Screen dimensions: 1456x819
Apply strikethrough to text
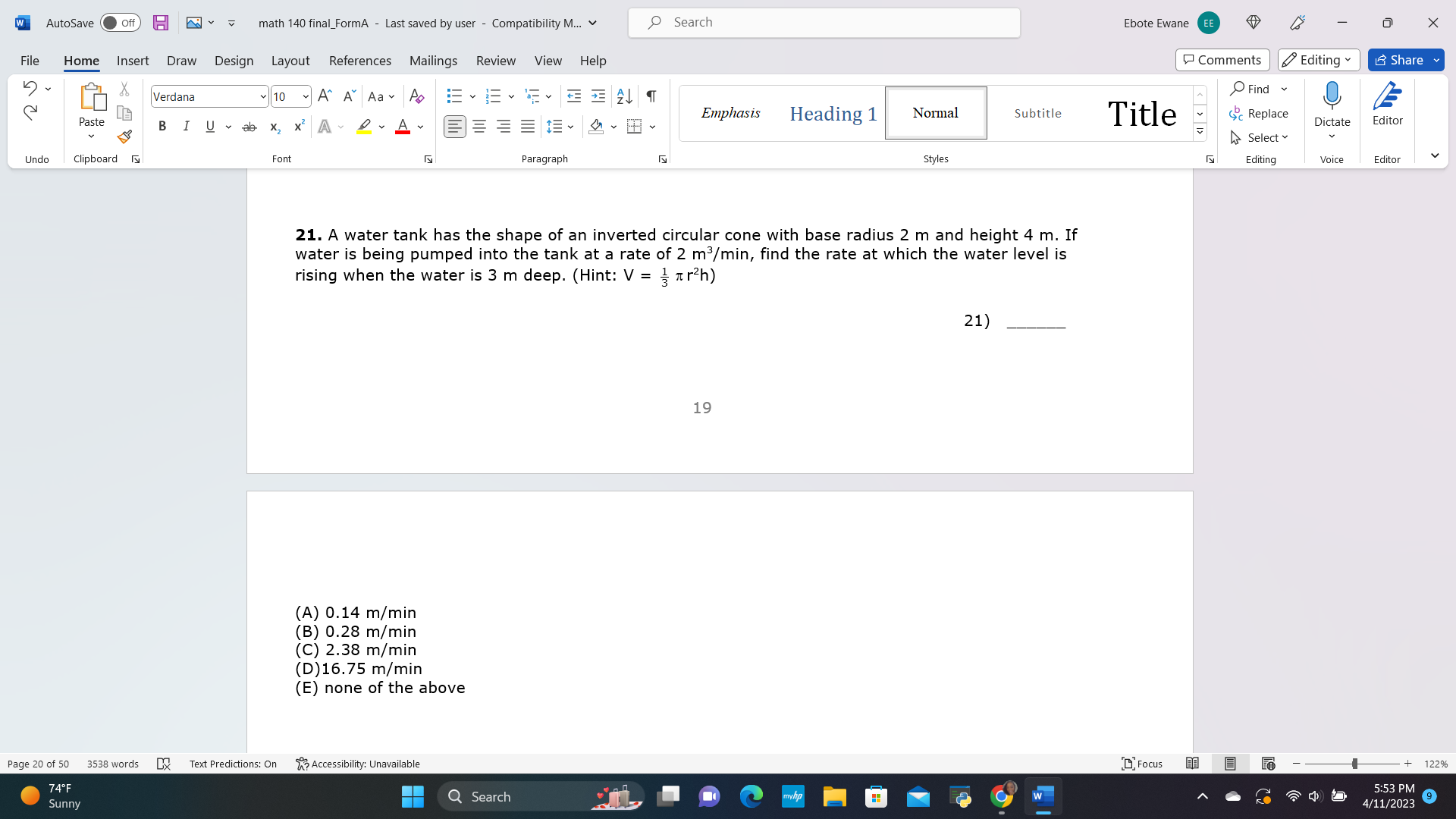pos(249,126)
